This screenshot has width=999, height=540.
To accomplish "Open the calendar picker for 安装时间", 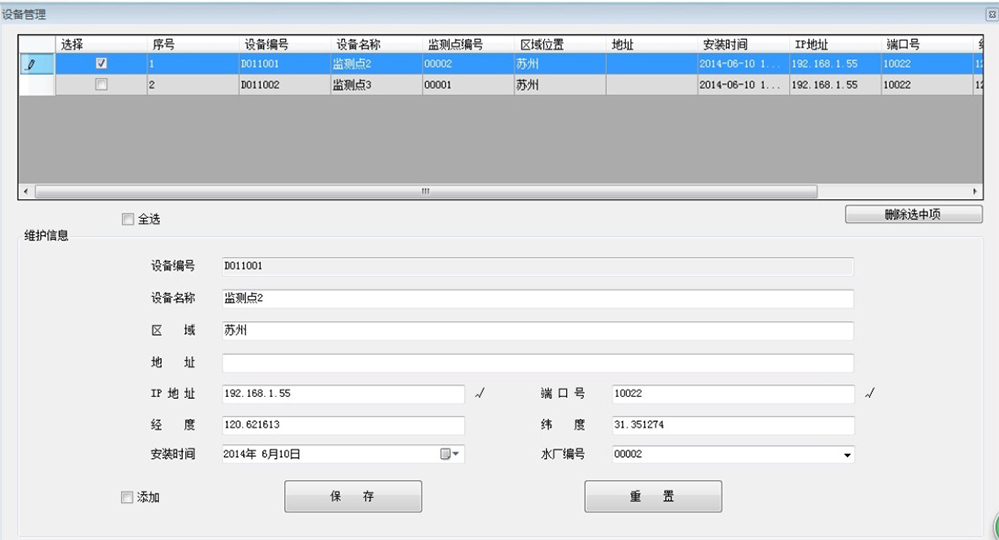I will tap(451, 454).
